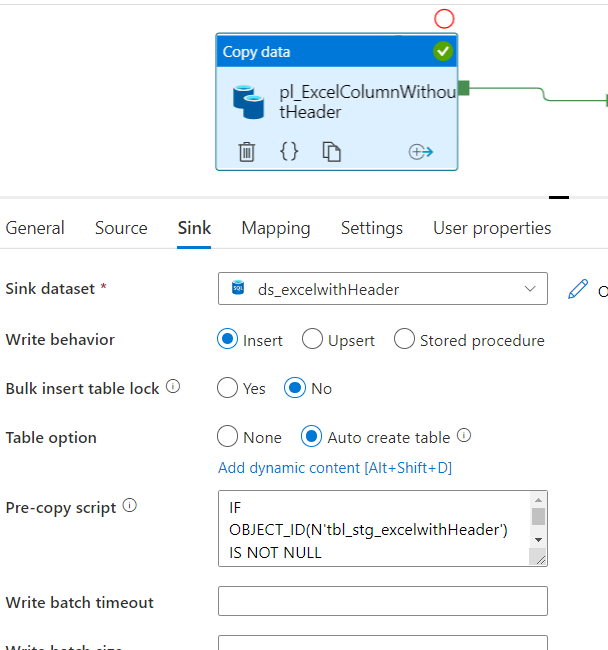The image size is (608, 650).
Task: Select Insert write behavior
Action: coord(228,339)
